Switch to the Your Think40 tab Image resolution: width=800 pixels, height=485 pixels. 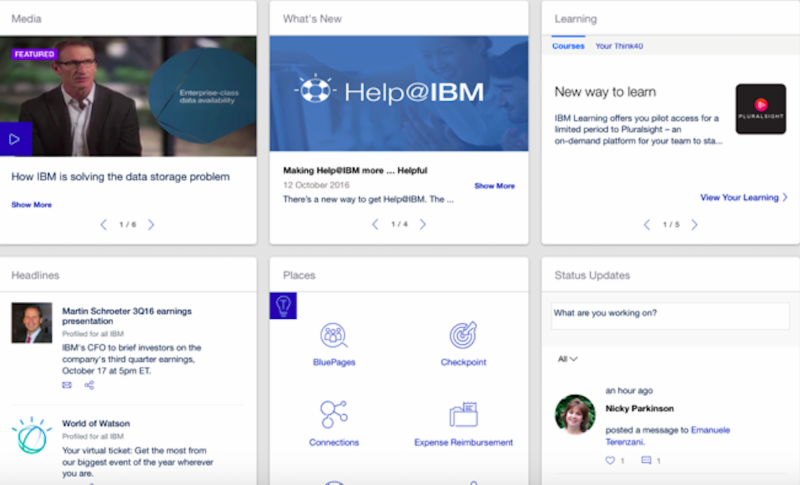point(620,46)
